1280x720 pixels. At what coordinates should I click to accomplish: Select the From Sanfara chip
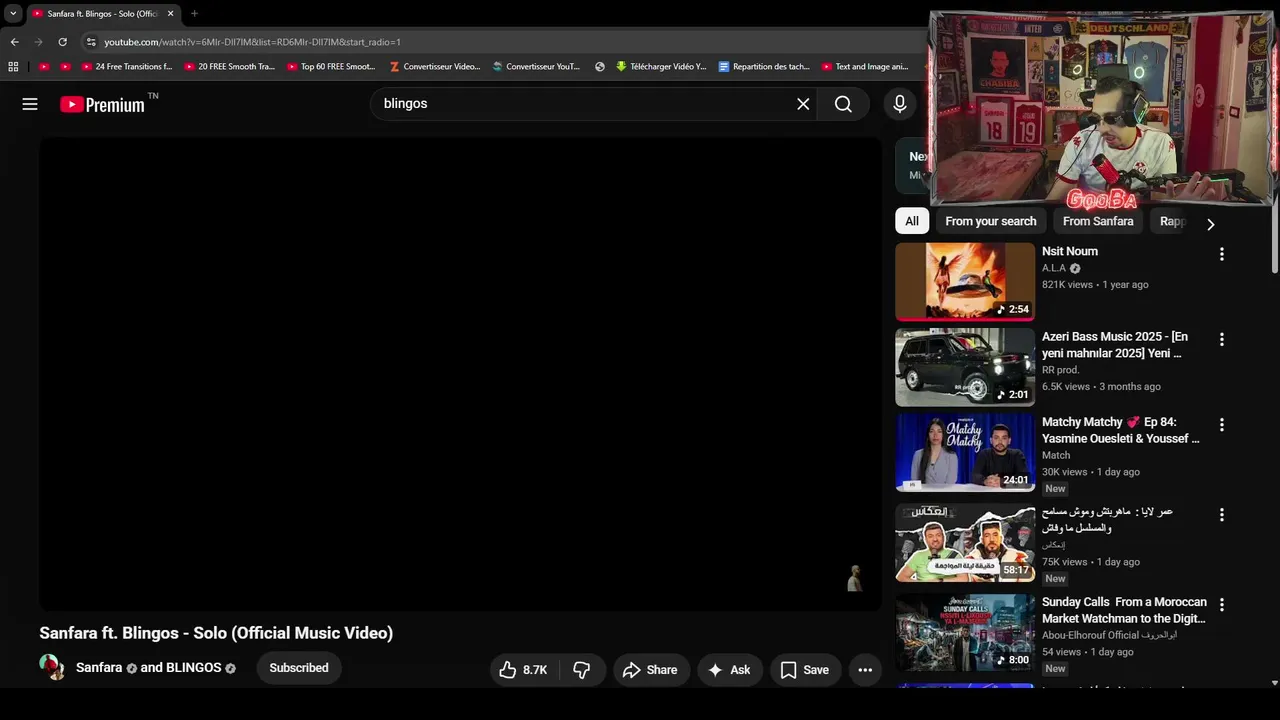click(x=1098, y=221)
